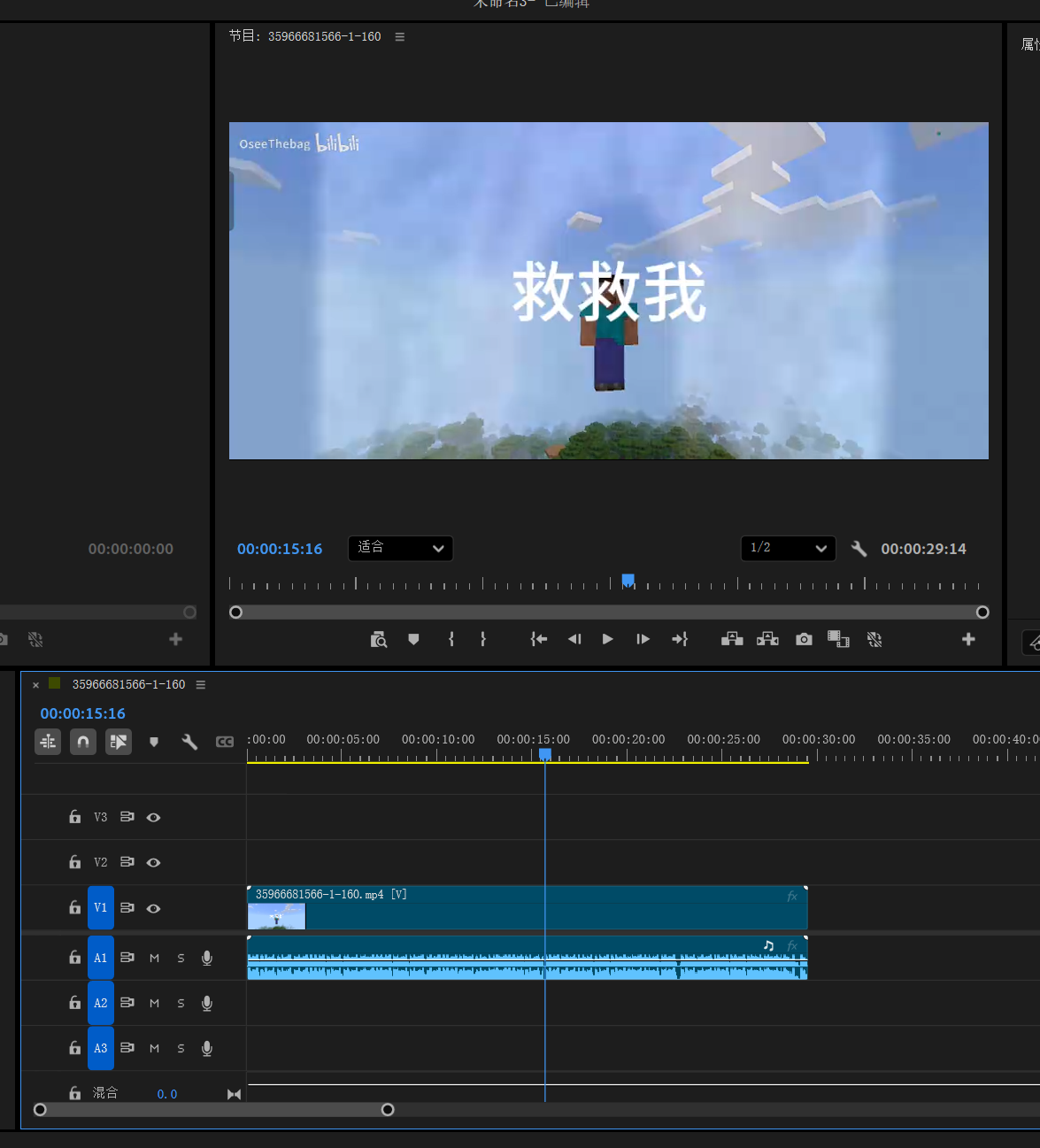This screenshot has width=1040, height=1148.
Task: Click the Insert clip icon
Action: [x=732, y=639]
